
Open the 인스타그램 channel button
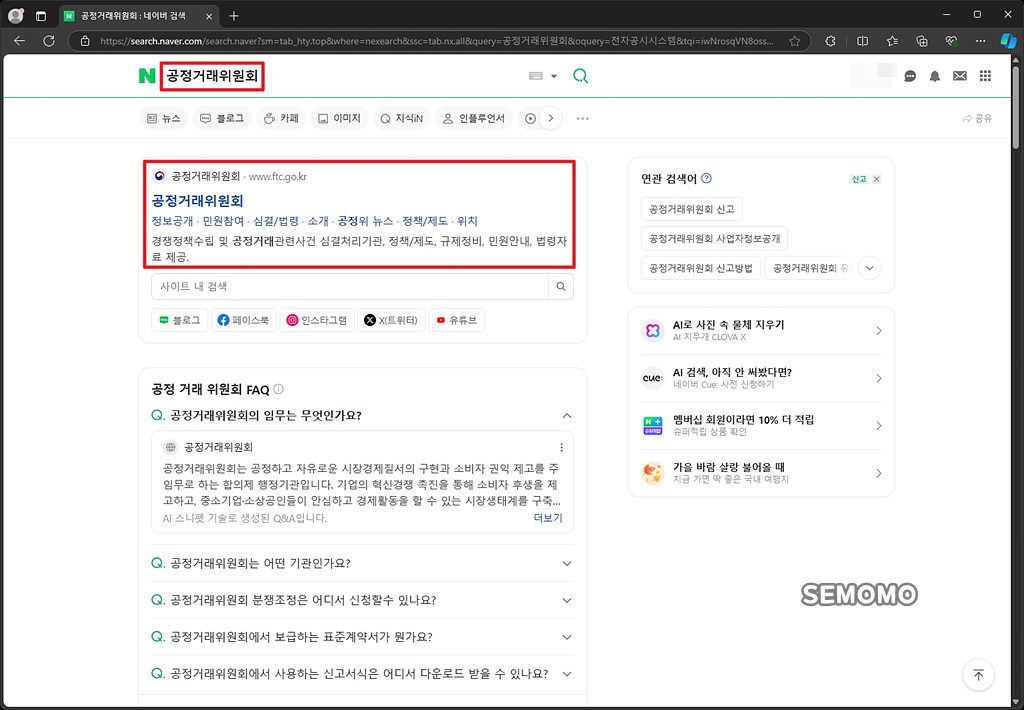(x=317, y=320)
